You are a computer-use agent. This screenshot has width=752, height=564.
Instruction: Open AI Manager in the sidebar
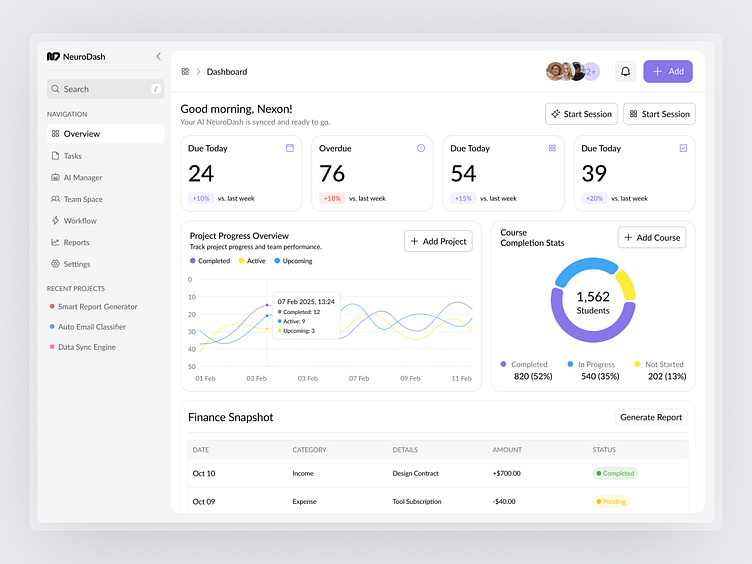[x=82, y=178]
